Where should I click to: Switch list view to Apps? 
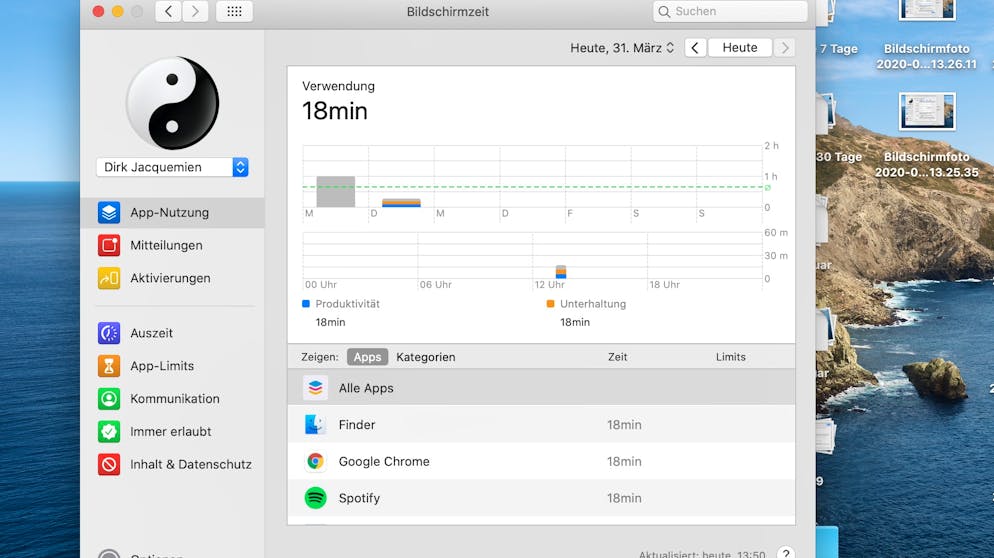click(x=367, y=357)
